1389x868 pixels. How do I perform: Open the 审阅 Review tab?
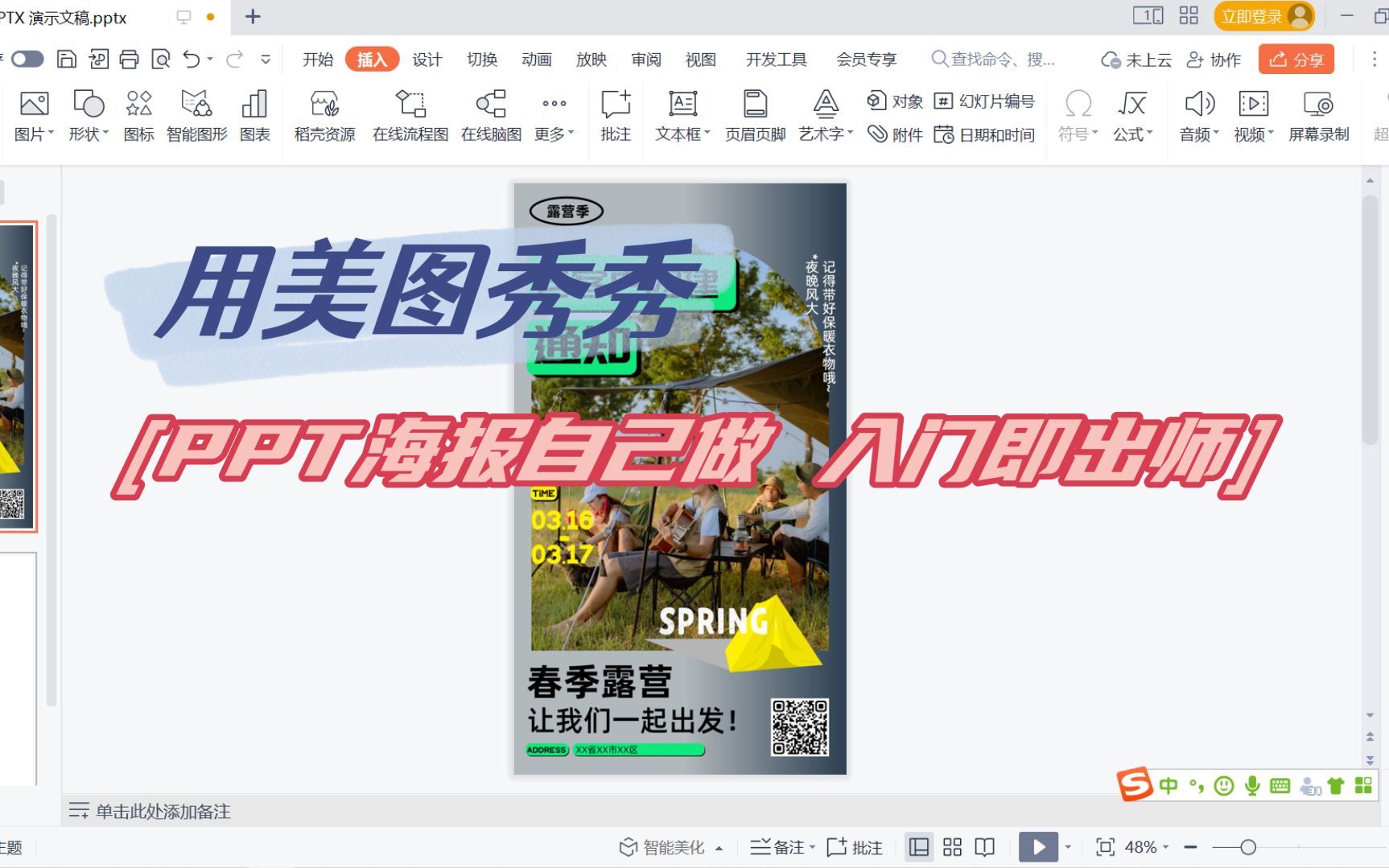(646, 60)
